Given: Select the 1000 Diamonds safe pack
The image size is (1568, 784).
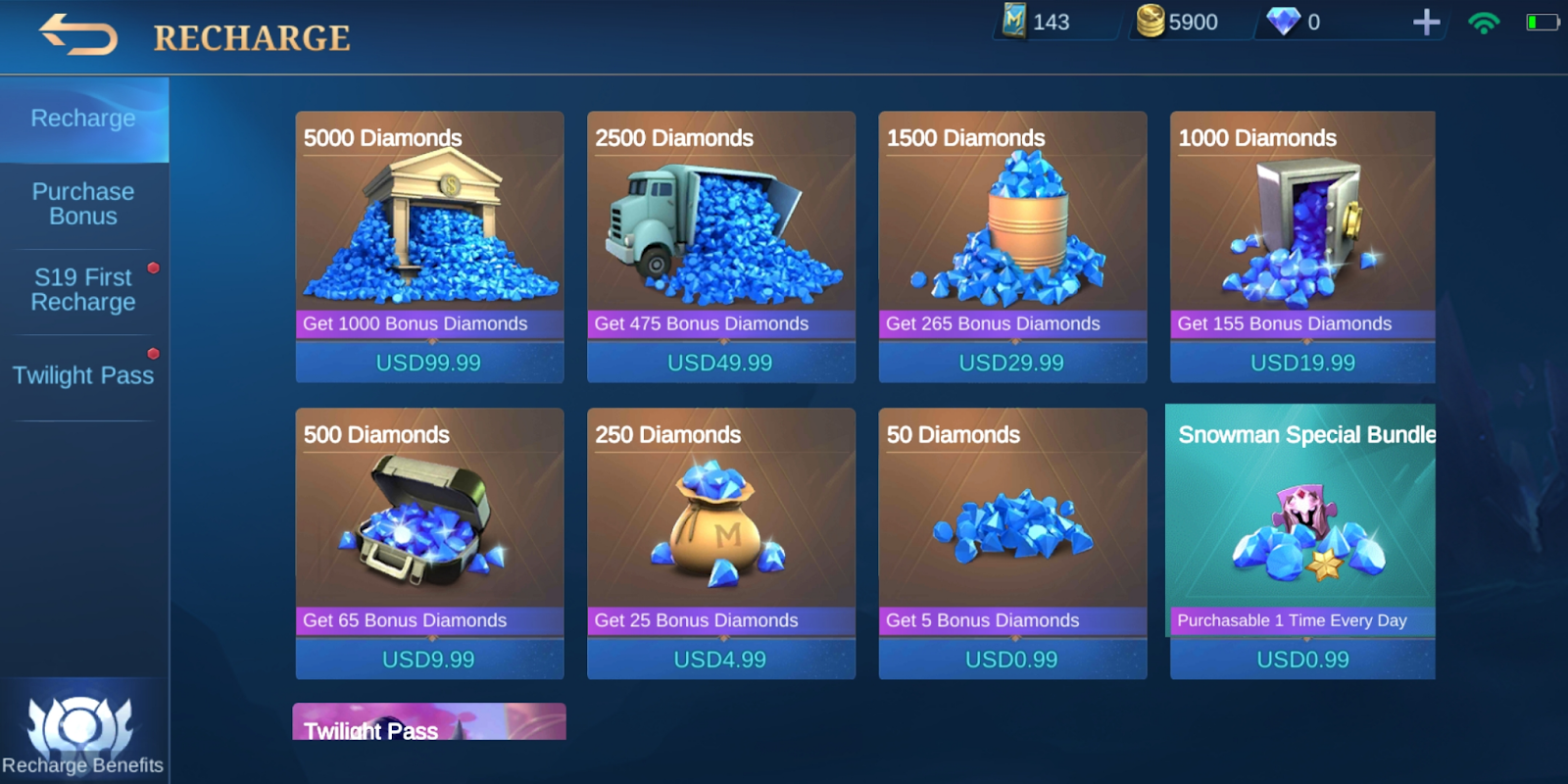Looking at the screenshot, I should click(x=1302, y=247).
